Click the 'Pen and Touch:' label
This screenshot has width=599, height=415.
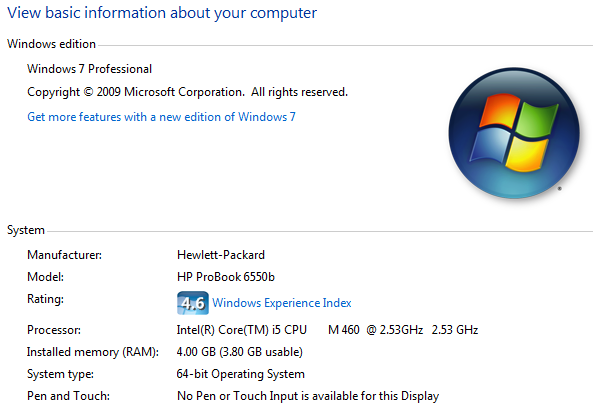[68, 396]
